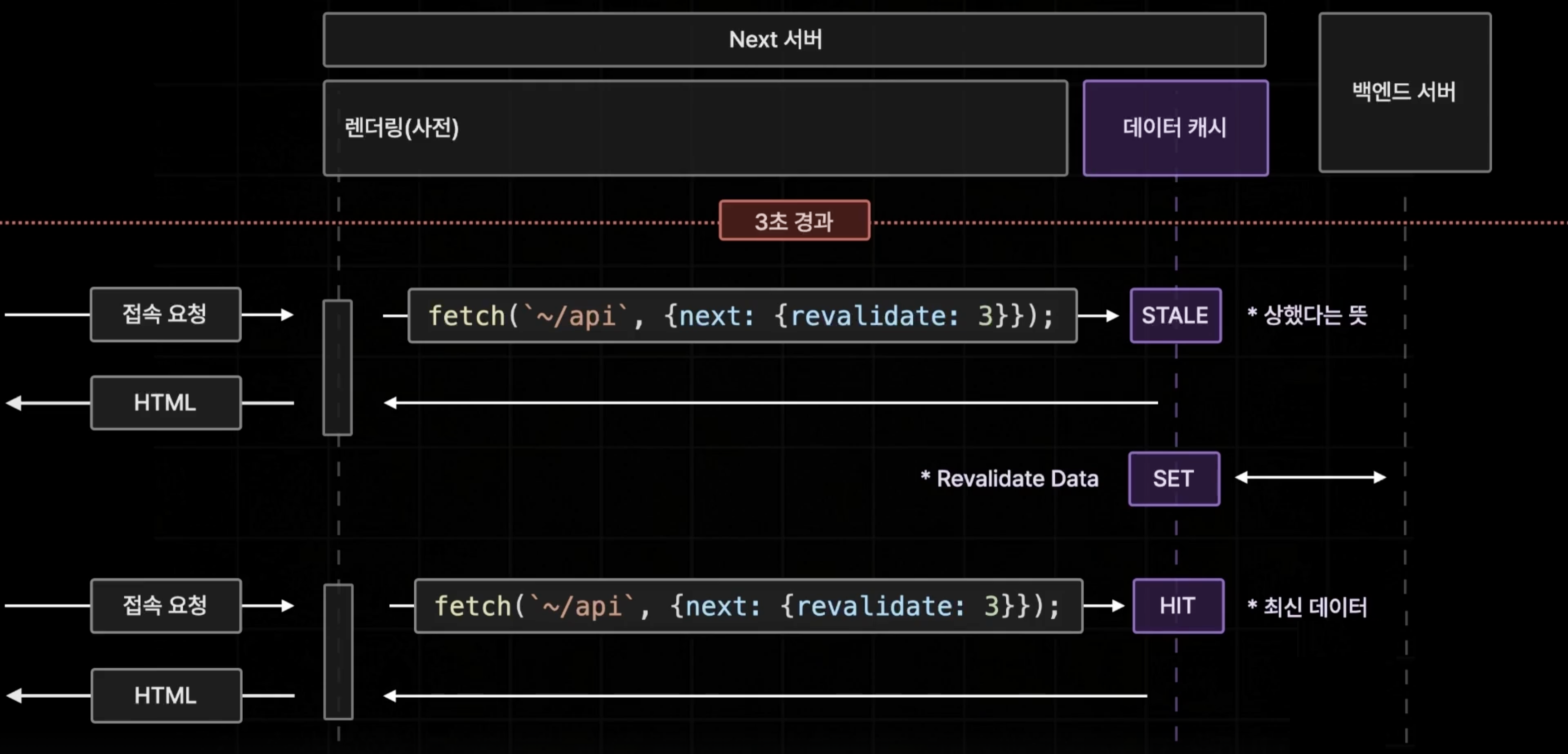Screen dimensions: 1568x754
Task: Select the 렌더링(사전) box
Action: coord(695,128)
